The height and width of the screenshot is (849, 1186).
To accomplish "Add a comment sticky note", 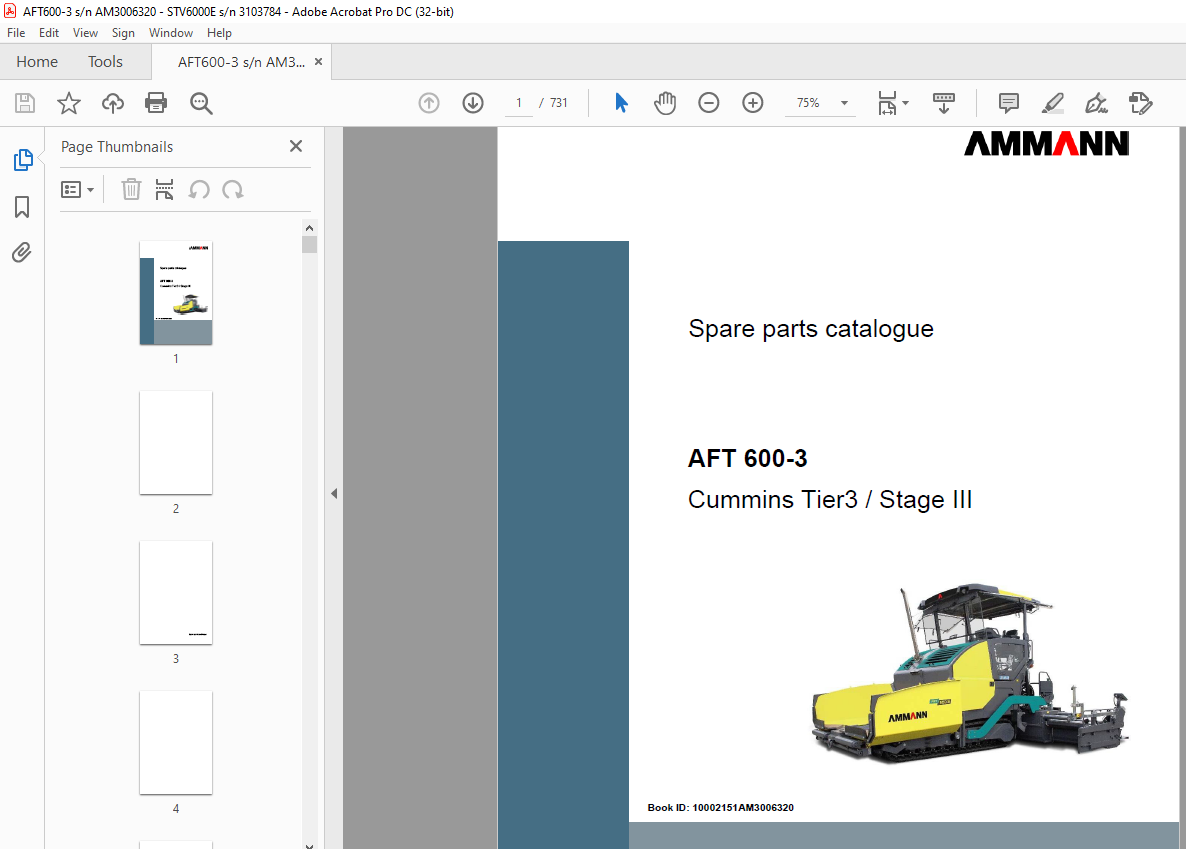I will point(1008,103).
